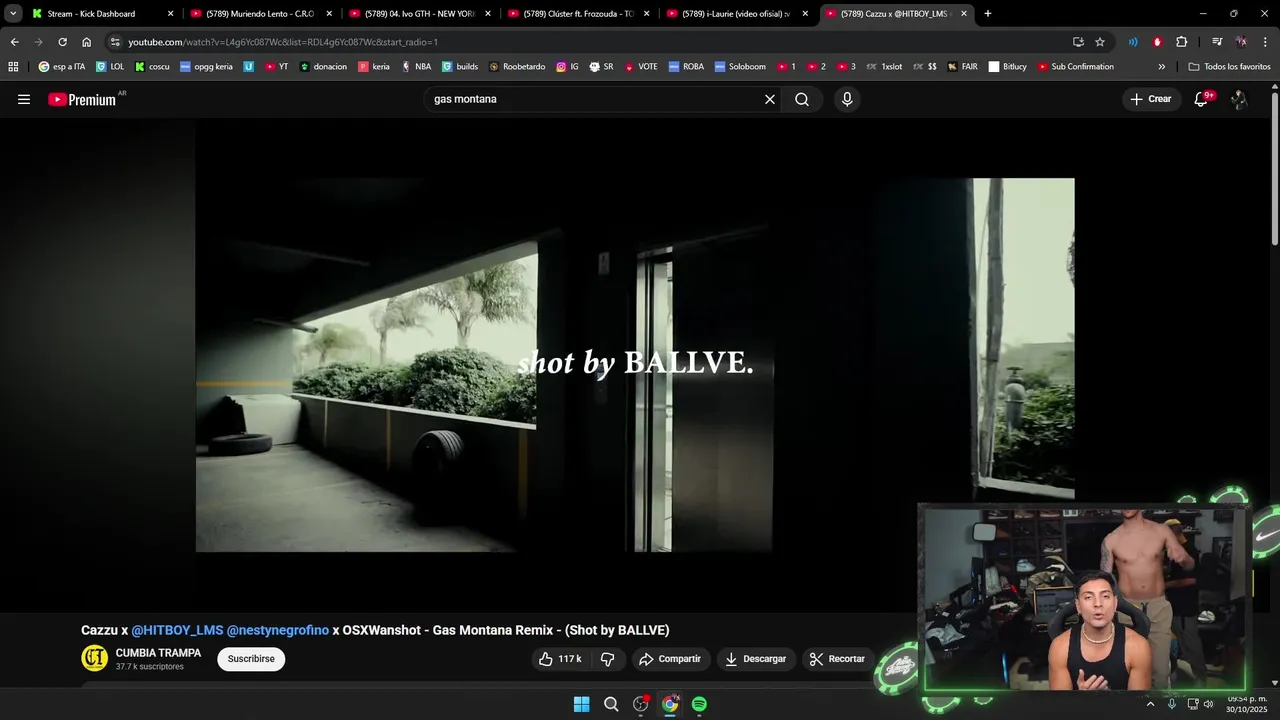This screenshot has height=720, width=1280.
Task: Go to YouTube Premium home logo
Action: click(82, 99)
